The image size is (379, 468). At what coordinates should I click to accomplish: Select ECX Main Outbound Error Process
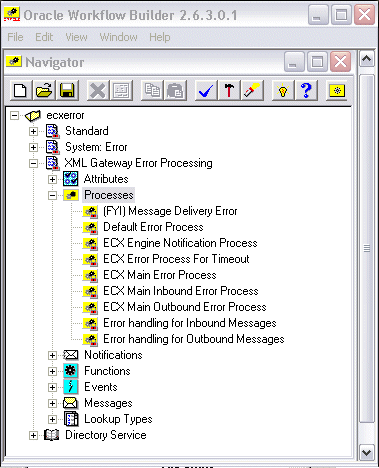coord(185,307)
